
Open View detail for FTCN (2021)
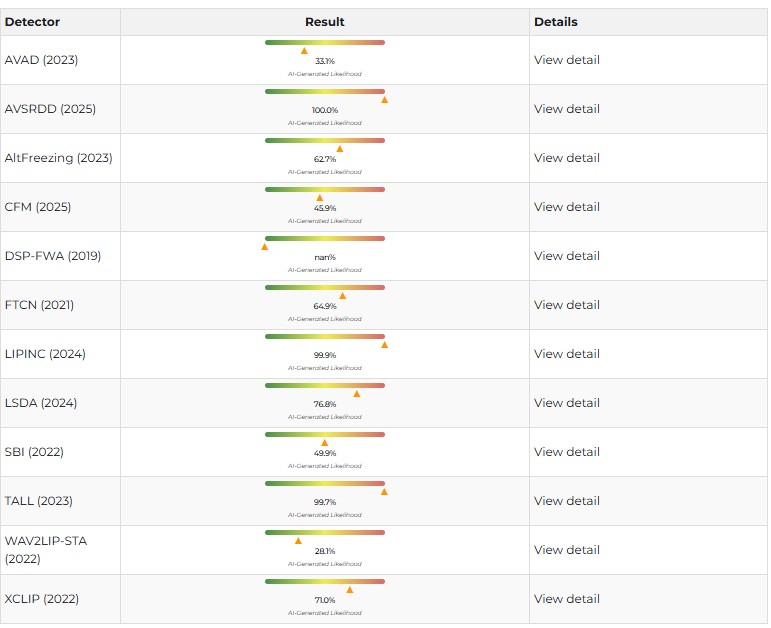coord(566,305)
